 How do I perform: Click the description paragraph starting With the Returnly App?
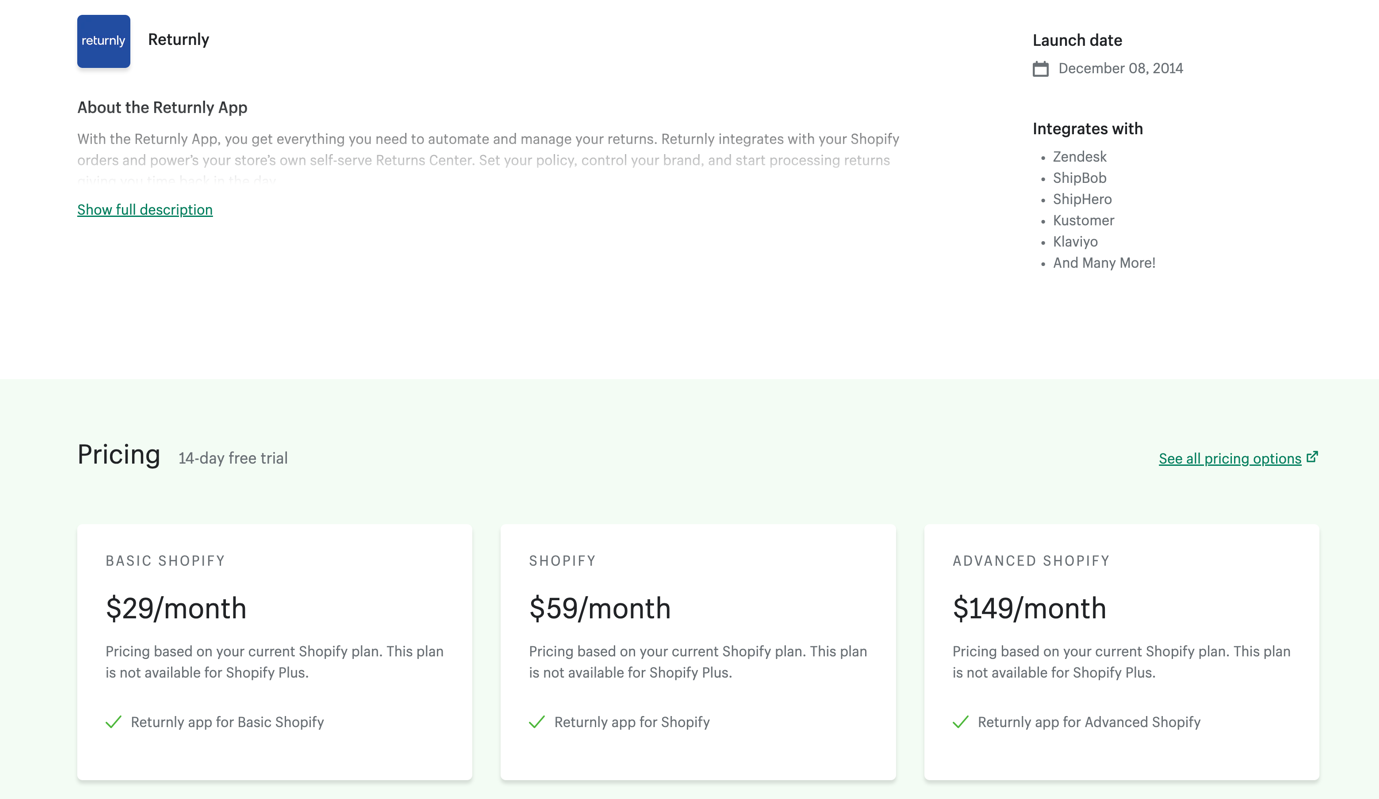tap(489, 160)
